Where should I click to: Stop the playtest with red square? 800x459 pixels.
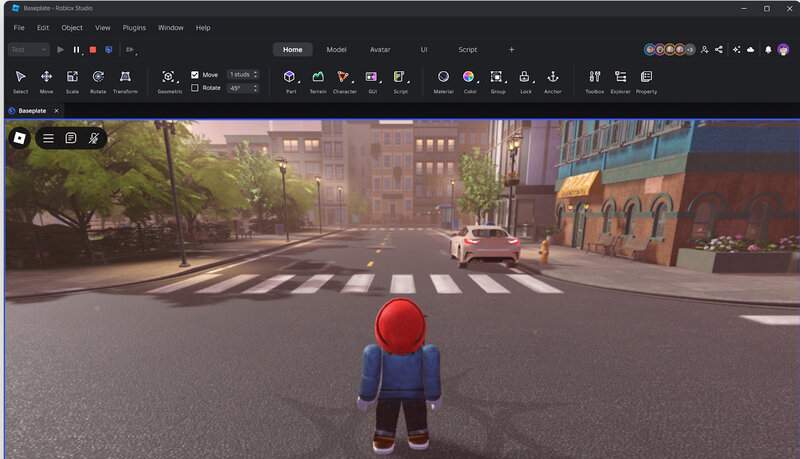click(93, 49)
